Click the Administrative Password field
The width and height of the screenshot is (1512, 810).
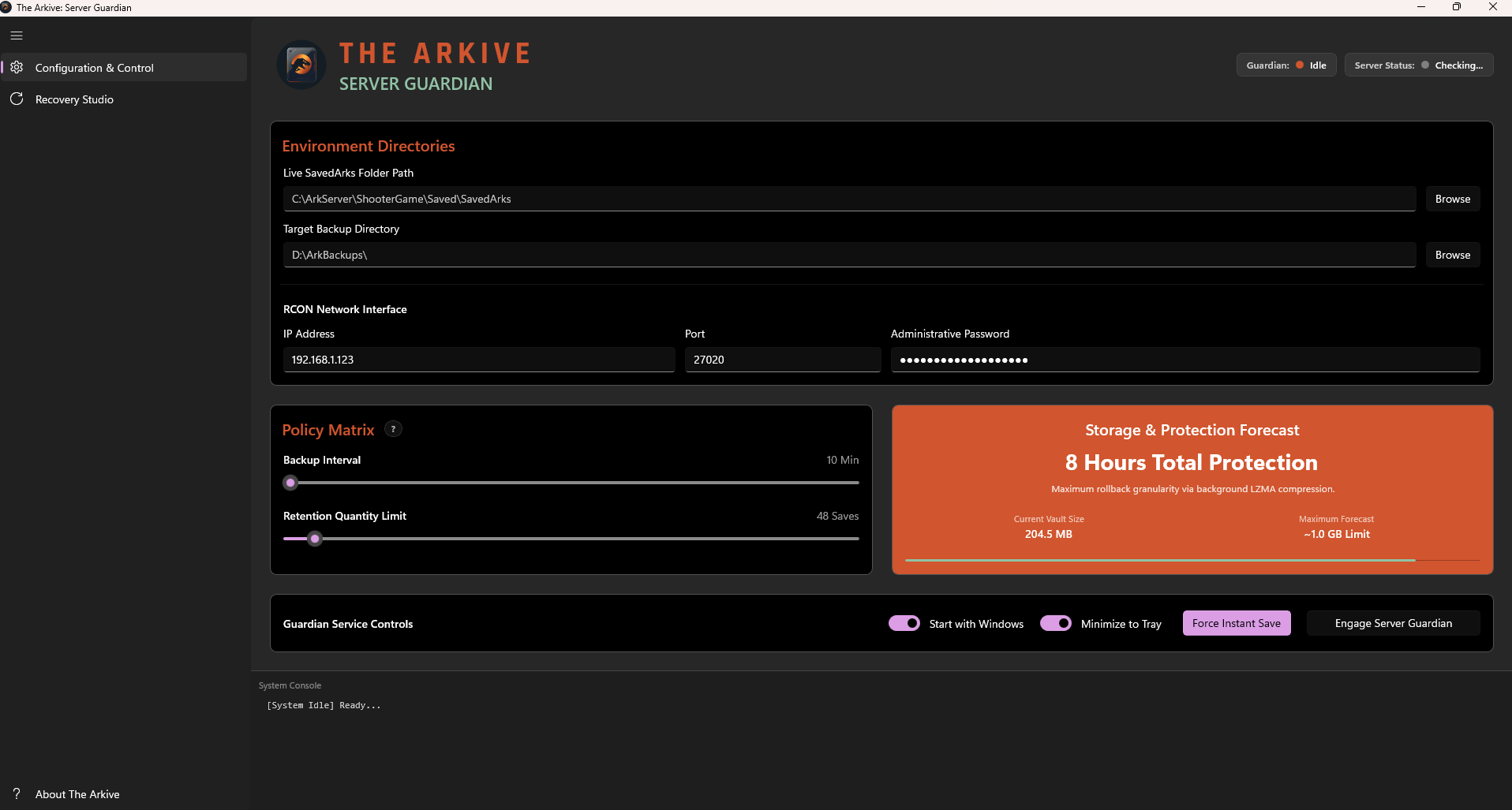pyautogui.click(x=1185, y=360)
